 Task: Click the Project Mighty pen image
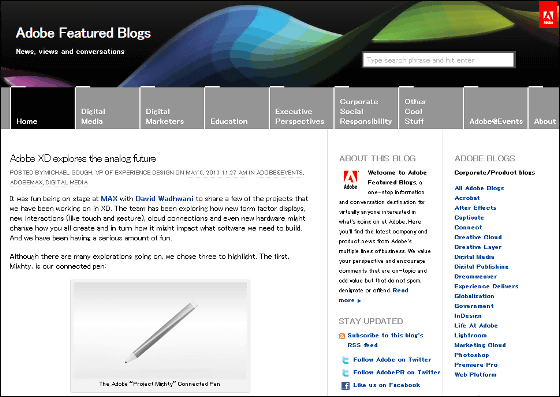click(x=160, y=330)
